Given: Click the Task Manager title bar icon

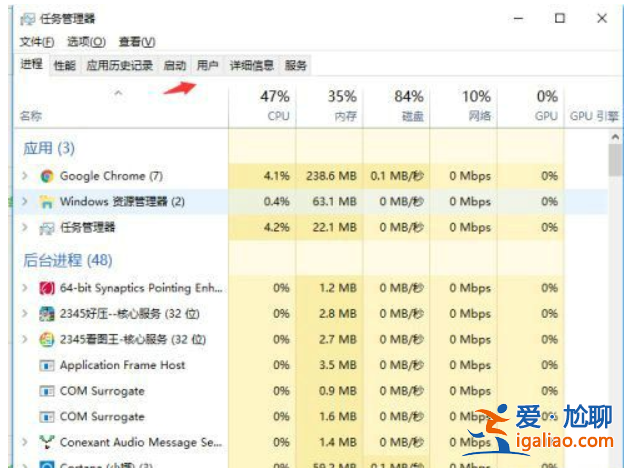Looking at the screenshot, I should click(28, 19).
